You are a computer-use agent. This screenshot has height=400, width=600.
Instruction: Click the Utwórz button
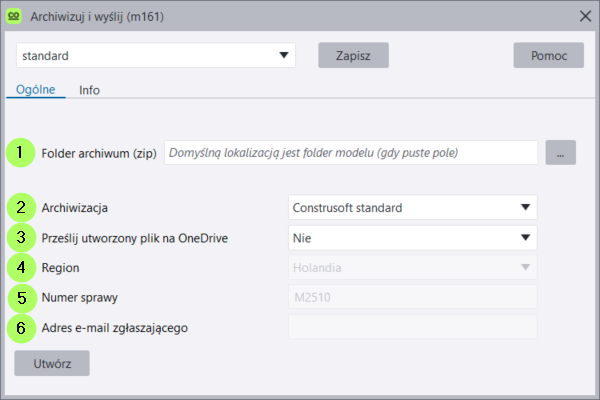(52, 362)
